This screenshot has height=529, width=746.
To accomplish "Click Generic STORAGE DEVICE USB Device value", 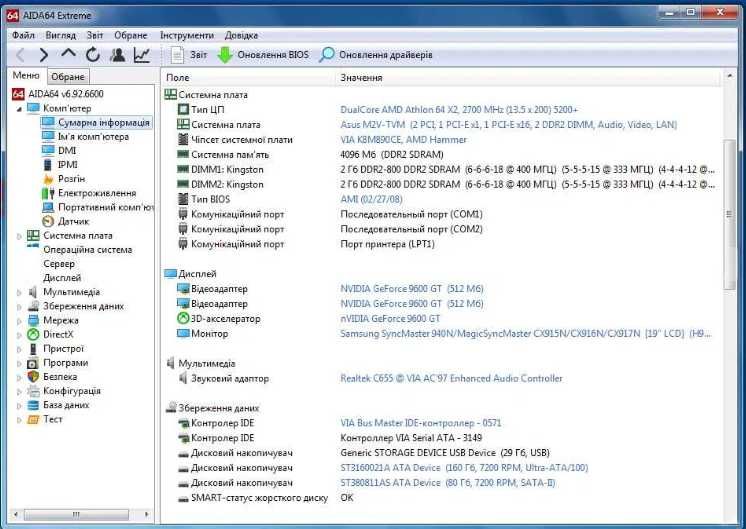I will tap(445, 452).
